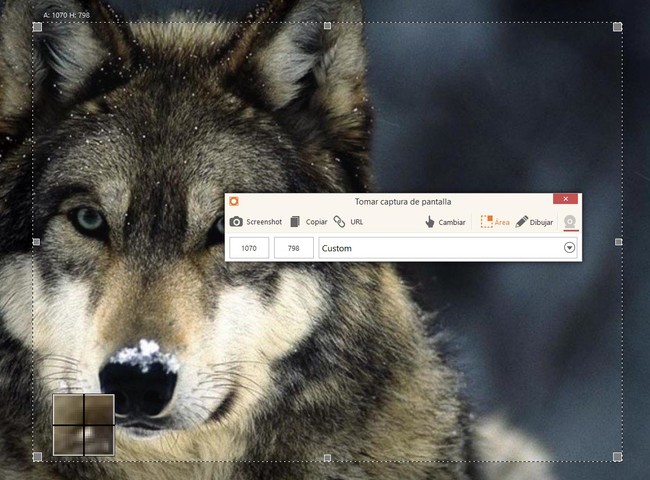650x480 pixels.
Task: Click the Copiar text label
Action: (317, 222)
